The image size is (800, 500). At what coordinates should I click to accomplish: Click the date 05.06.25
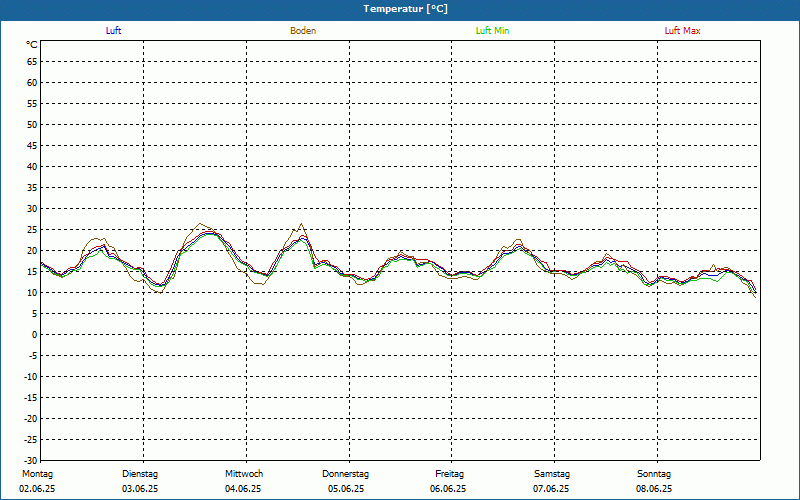tap(346, 489)
